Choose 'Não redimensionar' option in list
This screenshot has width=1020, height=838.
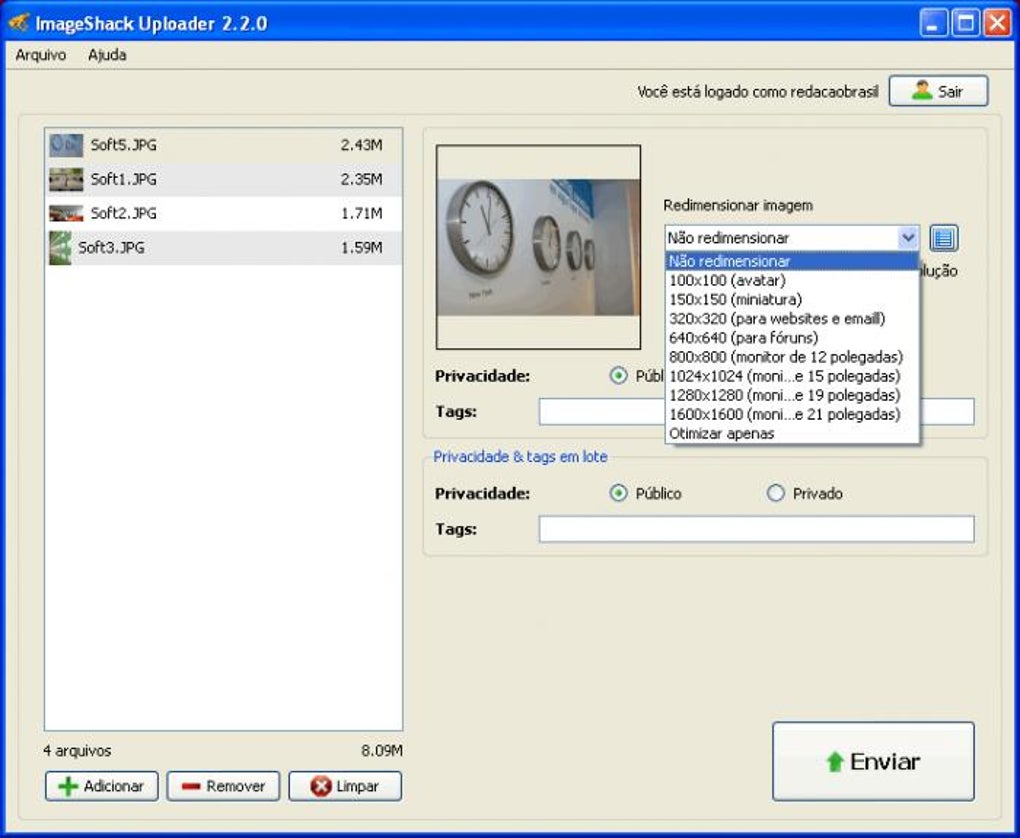(792, 262)
